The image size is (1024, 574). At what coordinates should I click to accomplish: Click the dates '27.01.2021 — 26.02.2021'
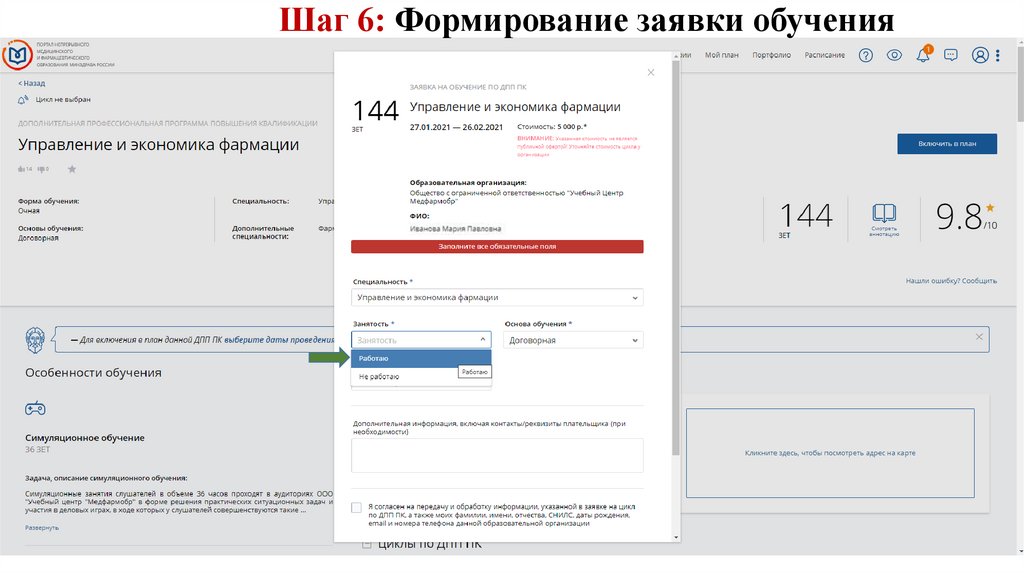(x=456, y=127)
